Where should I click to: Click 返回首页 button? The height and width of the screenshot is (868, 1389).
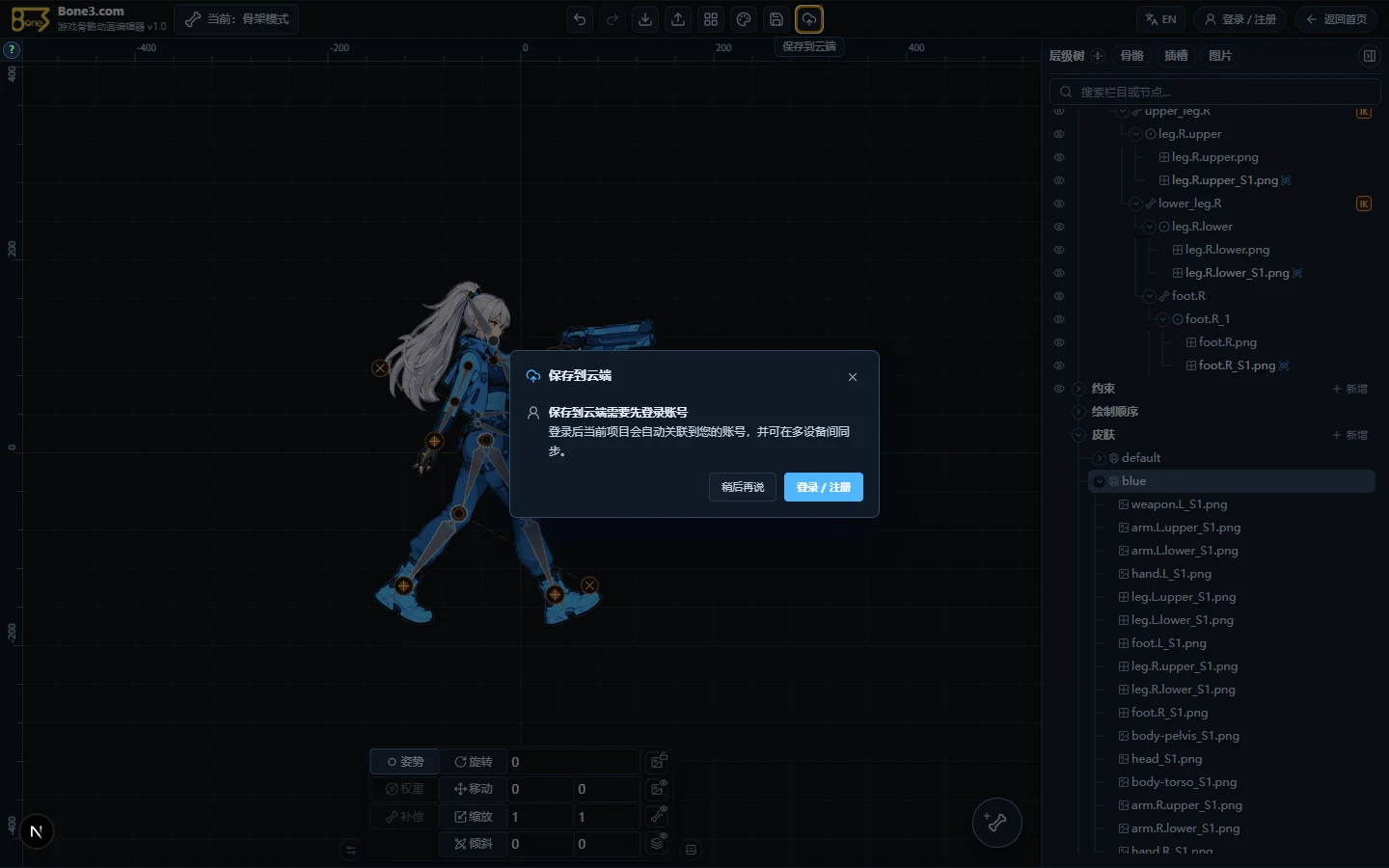coord(1336,19)
